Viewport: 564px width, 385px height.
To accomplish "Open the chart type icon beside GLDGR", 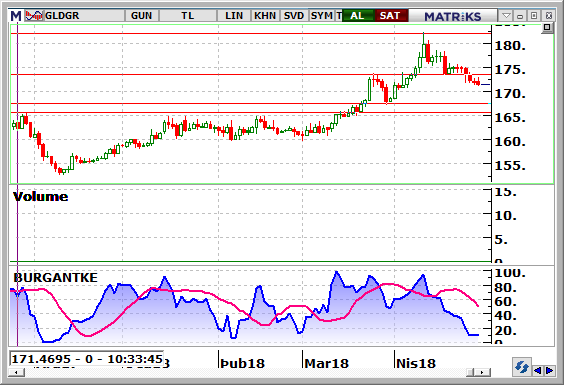I will pos(34,16).
